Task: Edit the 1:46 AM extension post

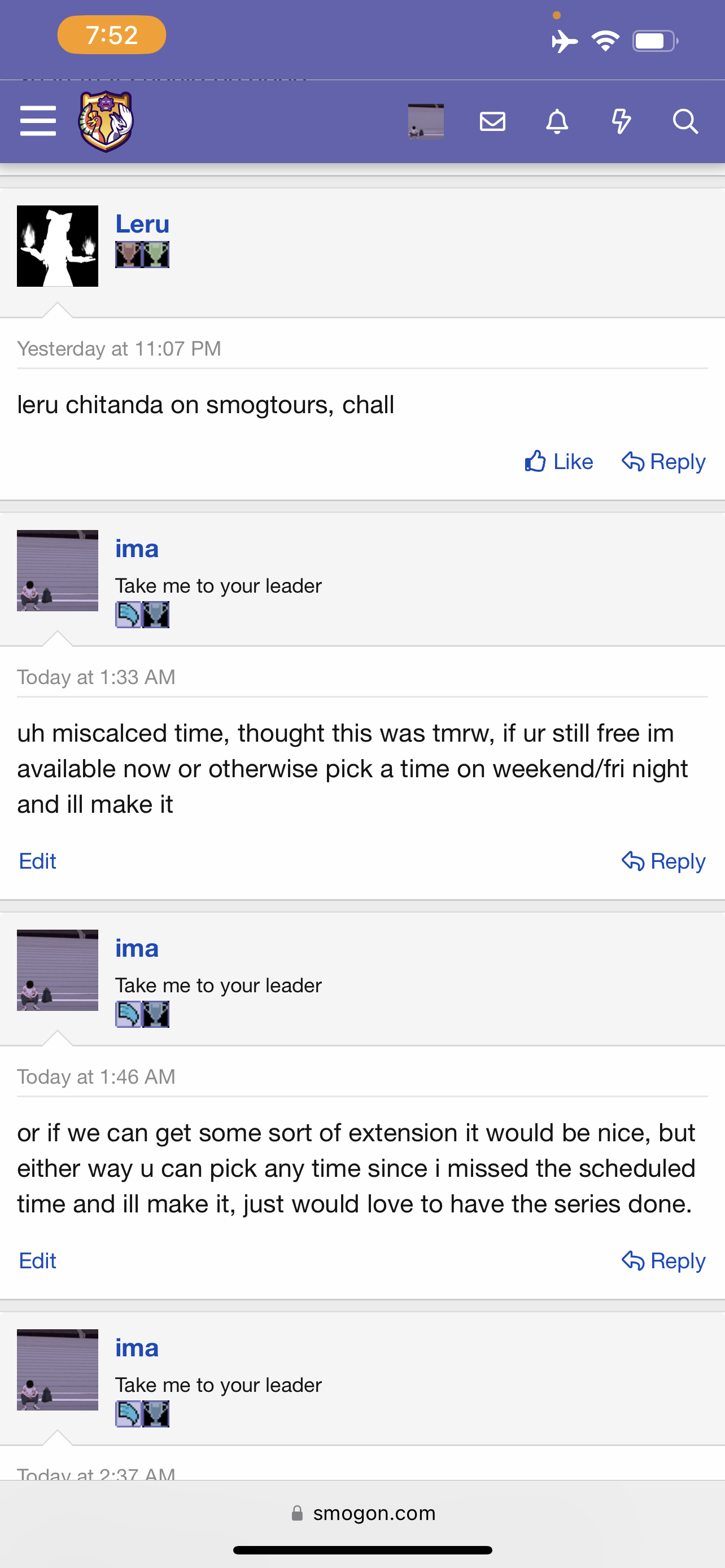Action: click(x=38, y=1260)
